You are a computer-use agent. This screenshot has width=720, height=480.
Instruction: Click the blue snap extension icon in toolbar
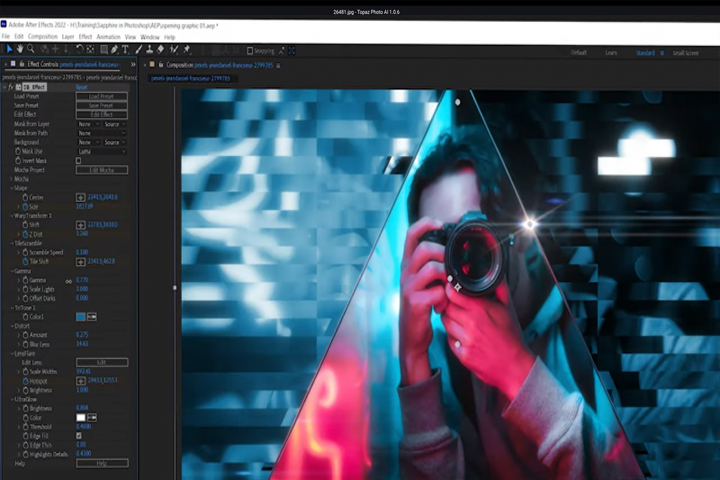(x=292, y=51)
